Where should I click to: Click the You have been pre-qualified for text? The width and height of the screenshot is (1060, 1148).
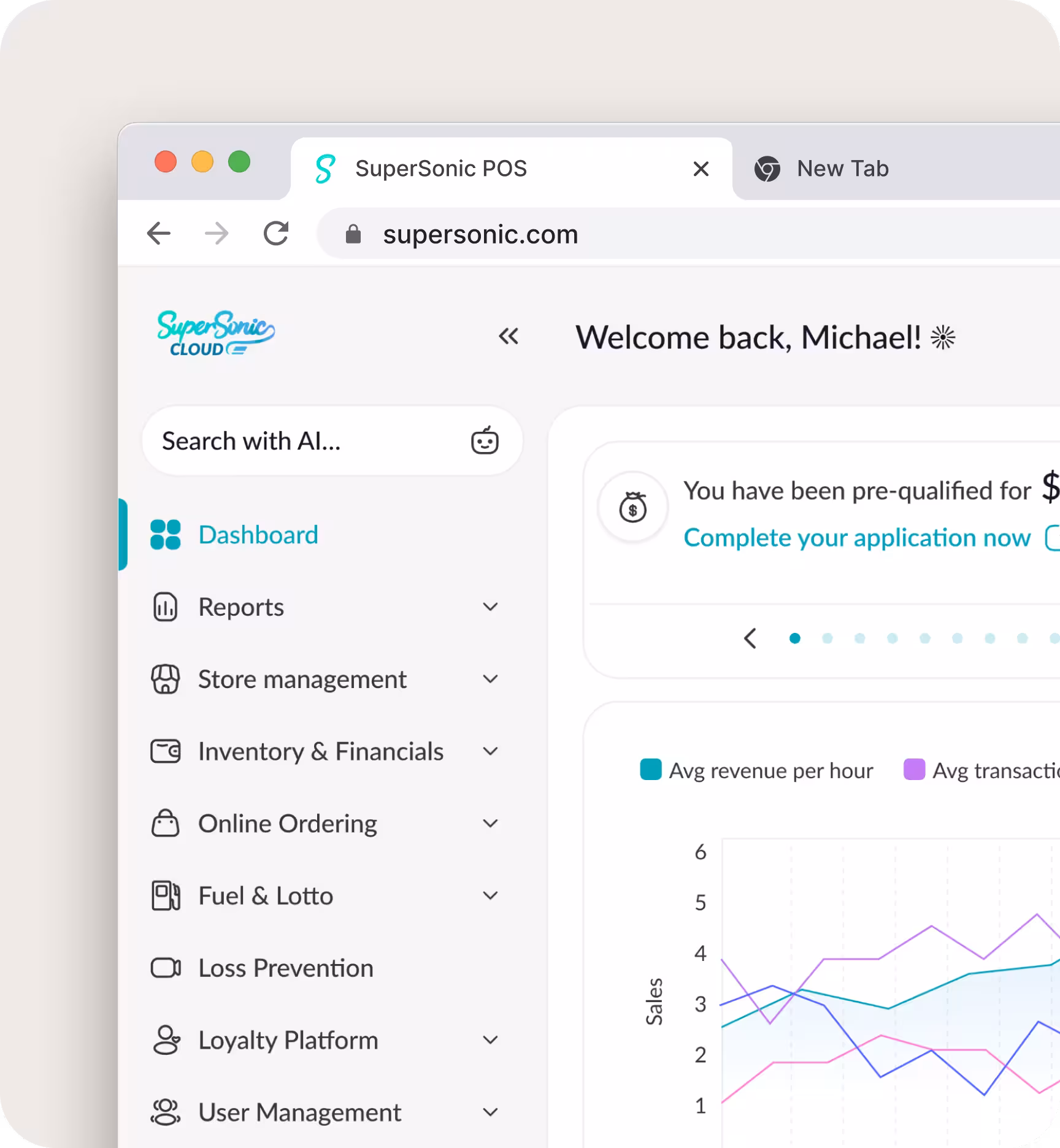click(858, 491)
